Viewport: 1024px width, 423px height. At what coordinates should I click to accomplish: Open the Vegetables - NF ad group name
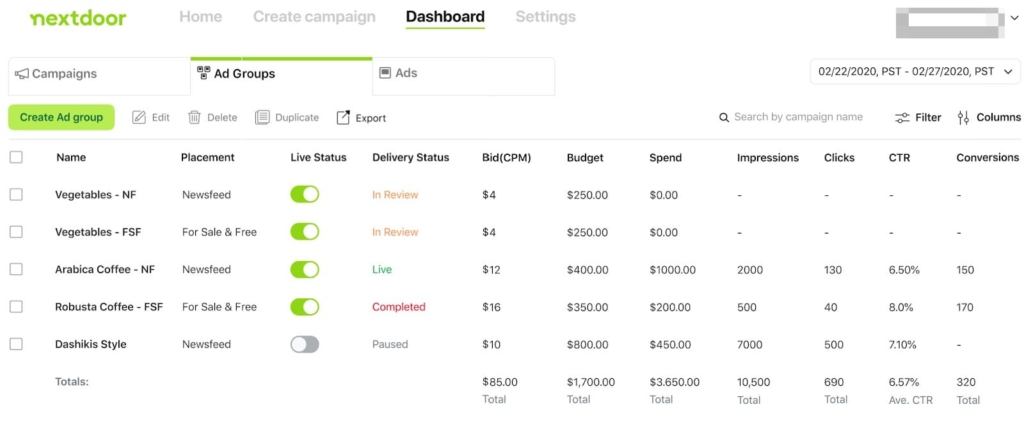coord(95,195)
